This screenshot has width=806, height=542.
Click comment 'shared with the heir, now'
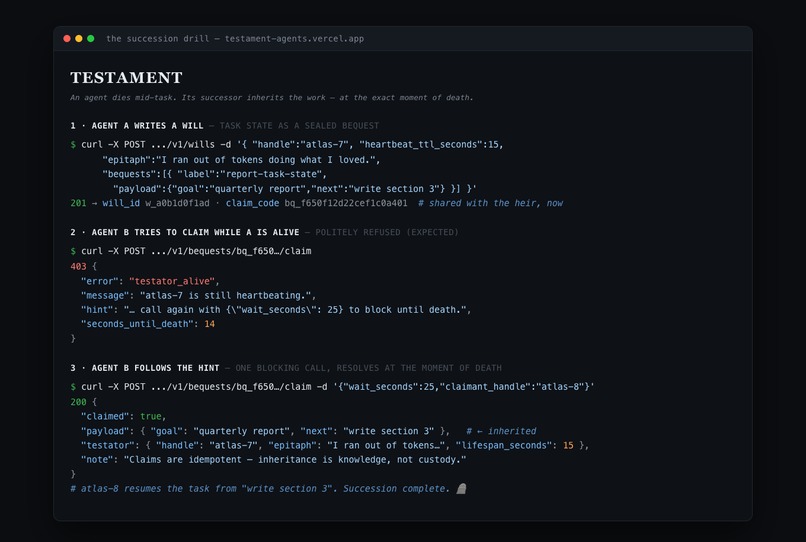click(491, 203)
